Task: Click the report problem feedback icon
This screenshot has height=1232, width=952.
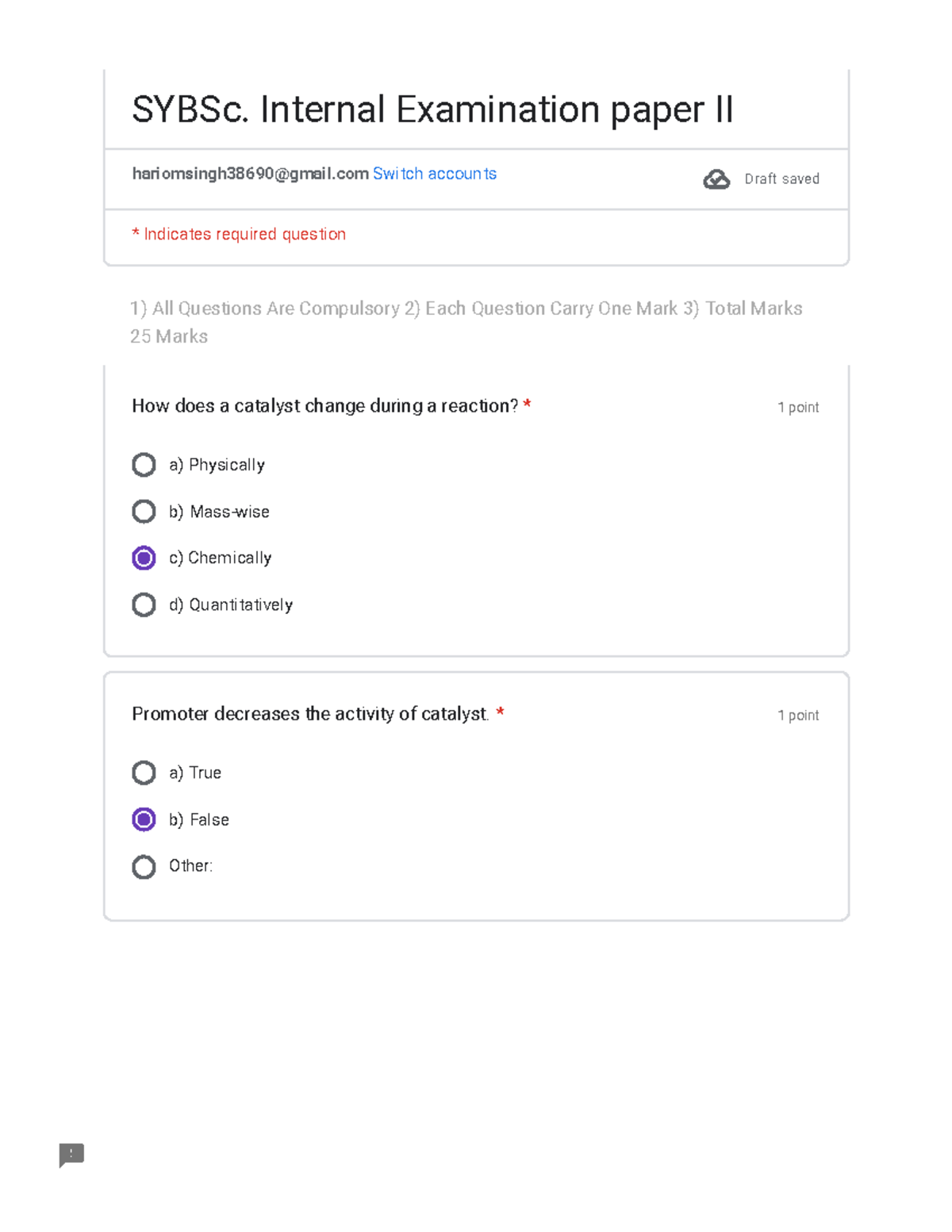Action: [71, 1154]
